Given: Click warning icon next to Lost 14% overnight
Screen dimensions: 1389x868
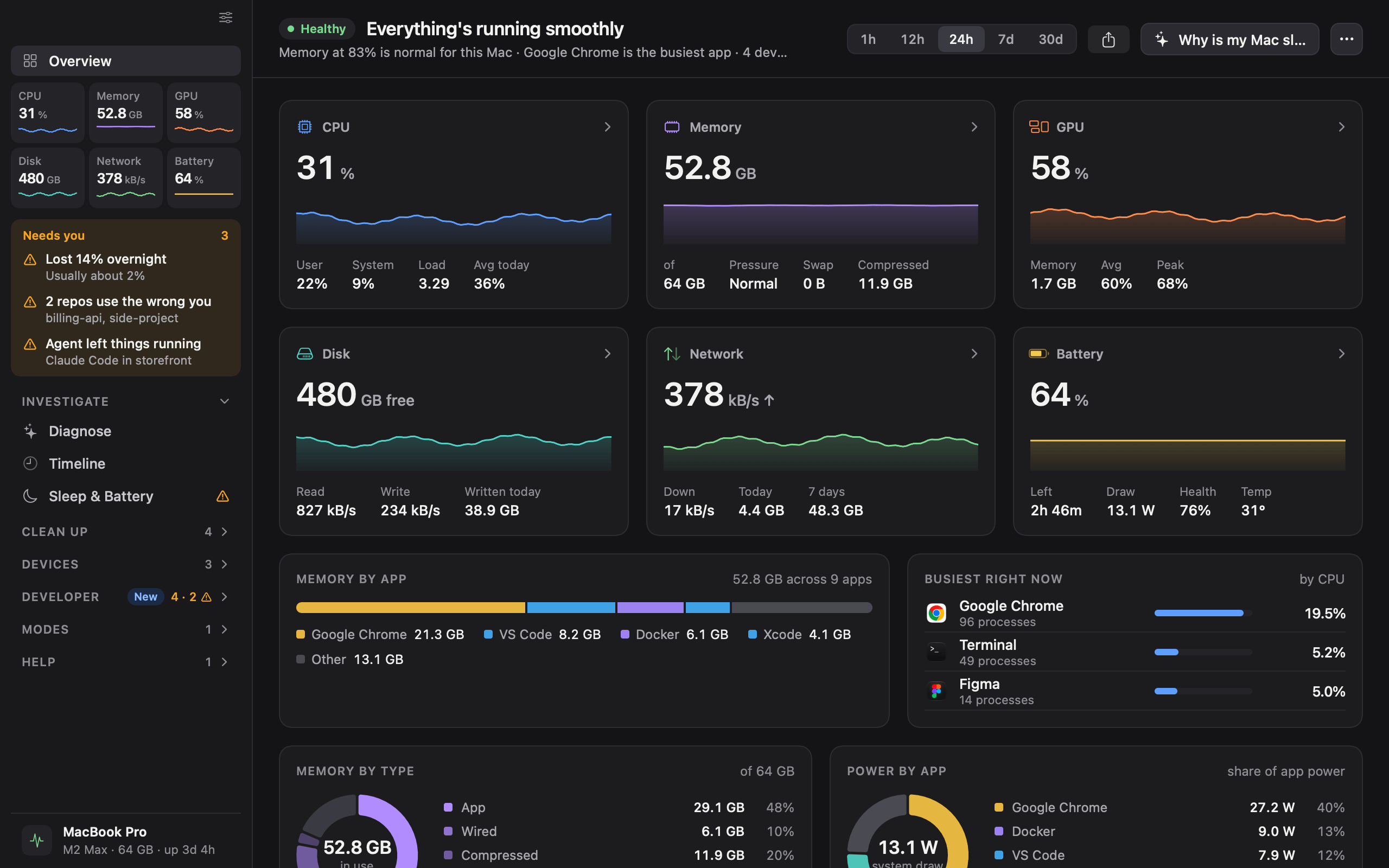Looking at the screenshot, I should click(x=30, y=260).
